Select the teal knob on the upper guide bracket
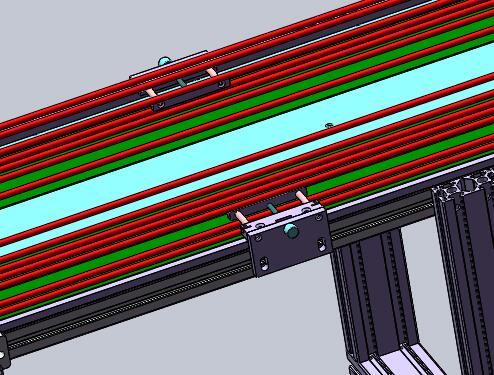This screenshot has width=494, height=375. point(164,61)
